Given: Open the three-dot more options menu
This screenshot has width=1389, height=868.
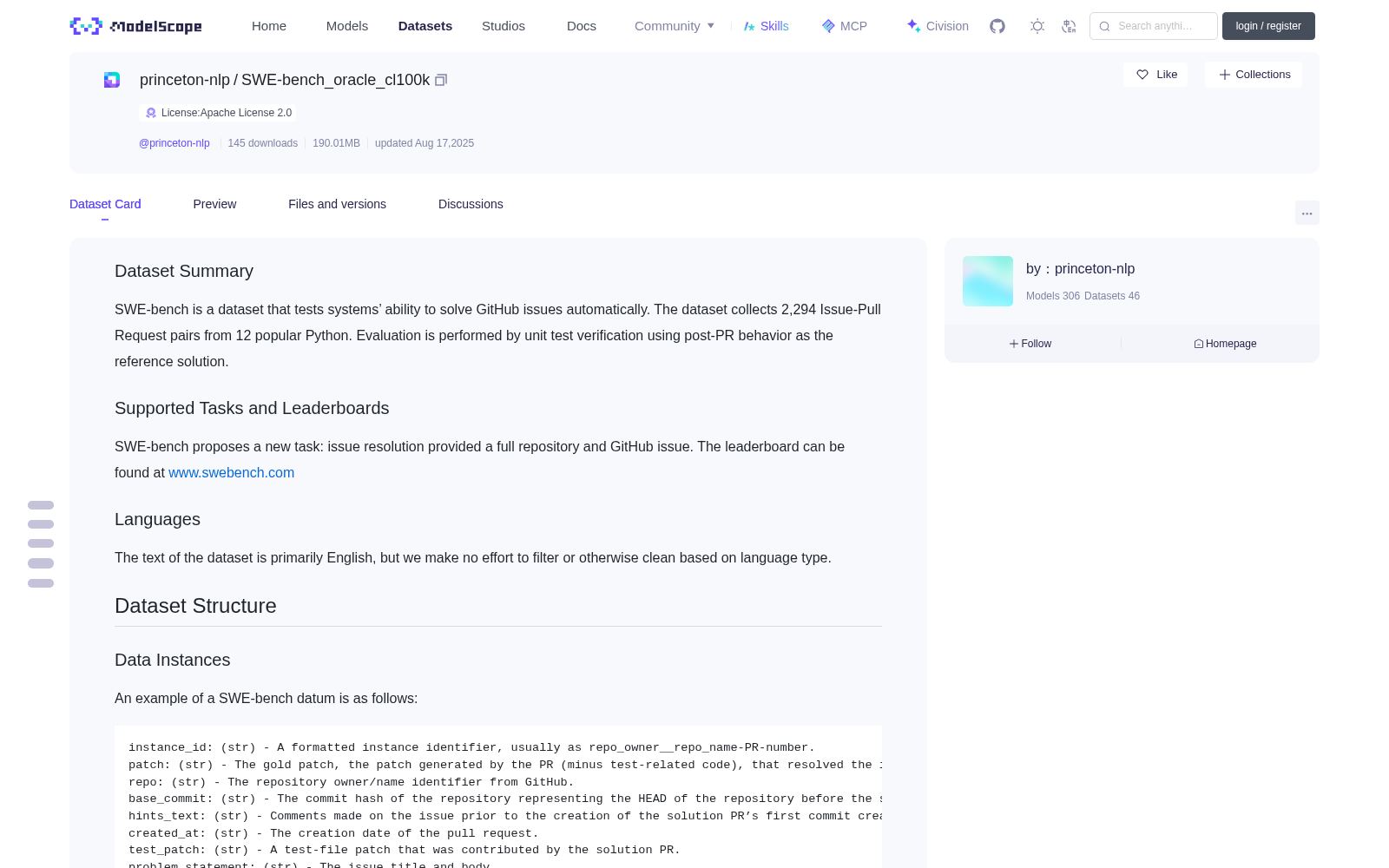Looking at the screenshot, I should click(x=1307, y=213).
